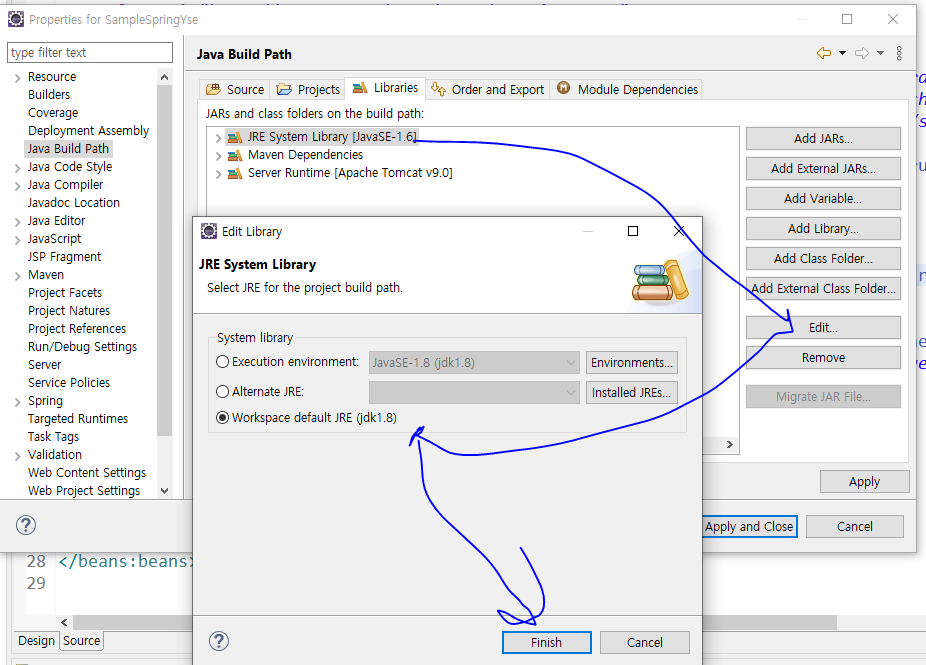Click the Installed JREs button
The height and width of the screenshot is (665, 926).
631,393
